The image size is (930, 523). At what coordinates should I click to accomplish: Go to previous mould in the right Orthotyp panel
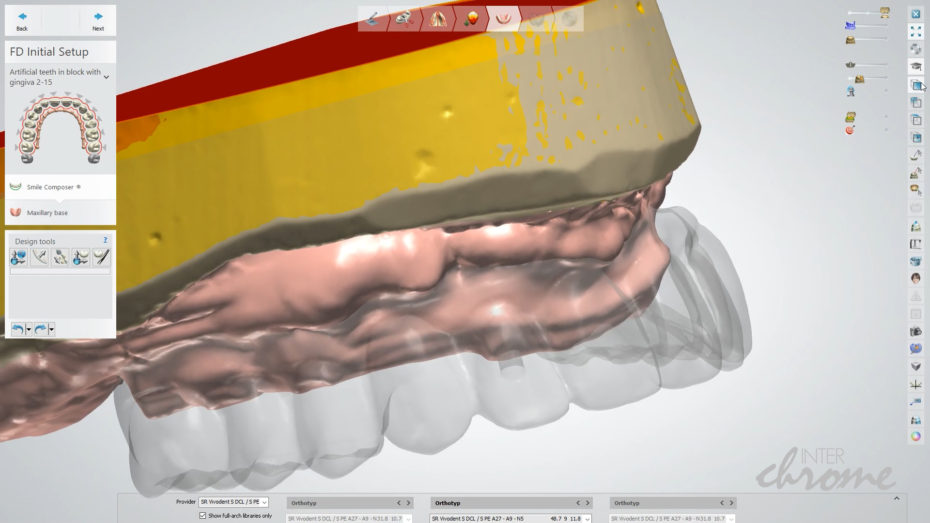(x=722, y=503)
